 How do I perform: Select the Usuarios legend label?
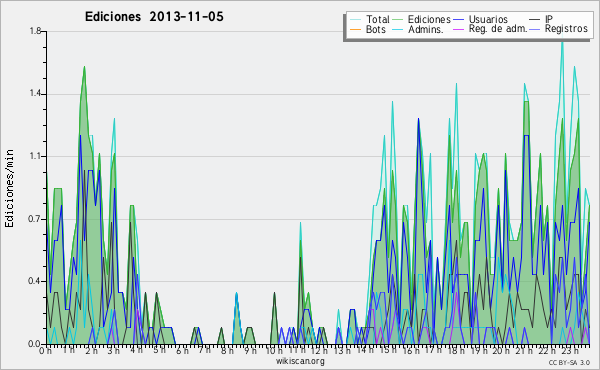pos(488,19)
